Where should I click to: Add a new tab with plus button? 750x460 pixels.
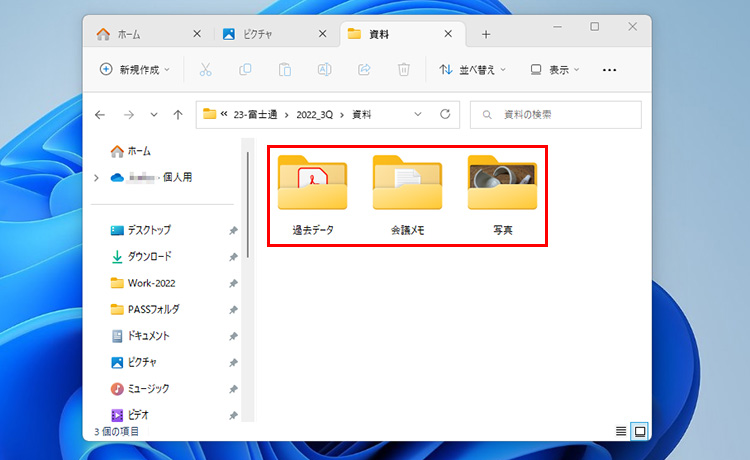tap(486, 34)
